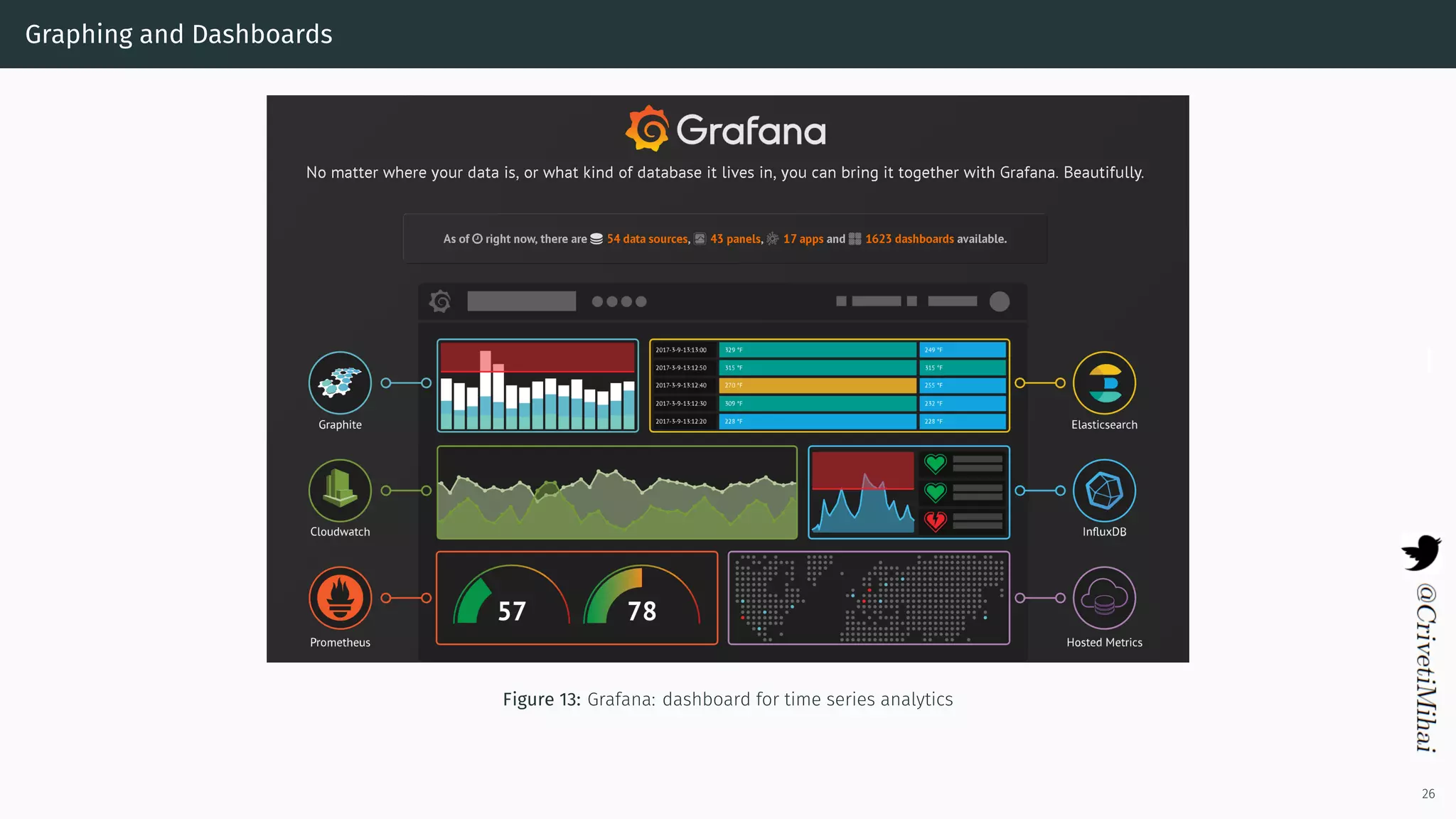Click the 'Graphing and Dashboards' slide title
Screen dimensions: 1456x819
point(178,34)
